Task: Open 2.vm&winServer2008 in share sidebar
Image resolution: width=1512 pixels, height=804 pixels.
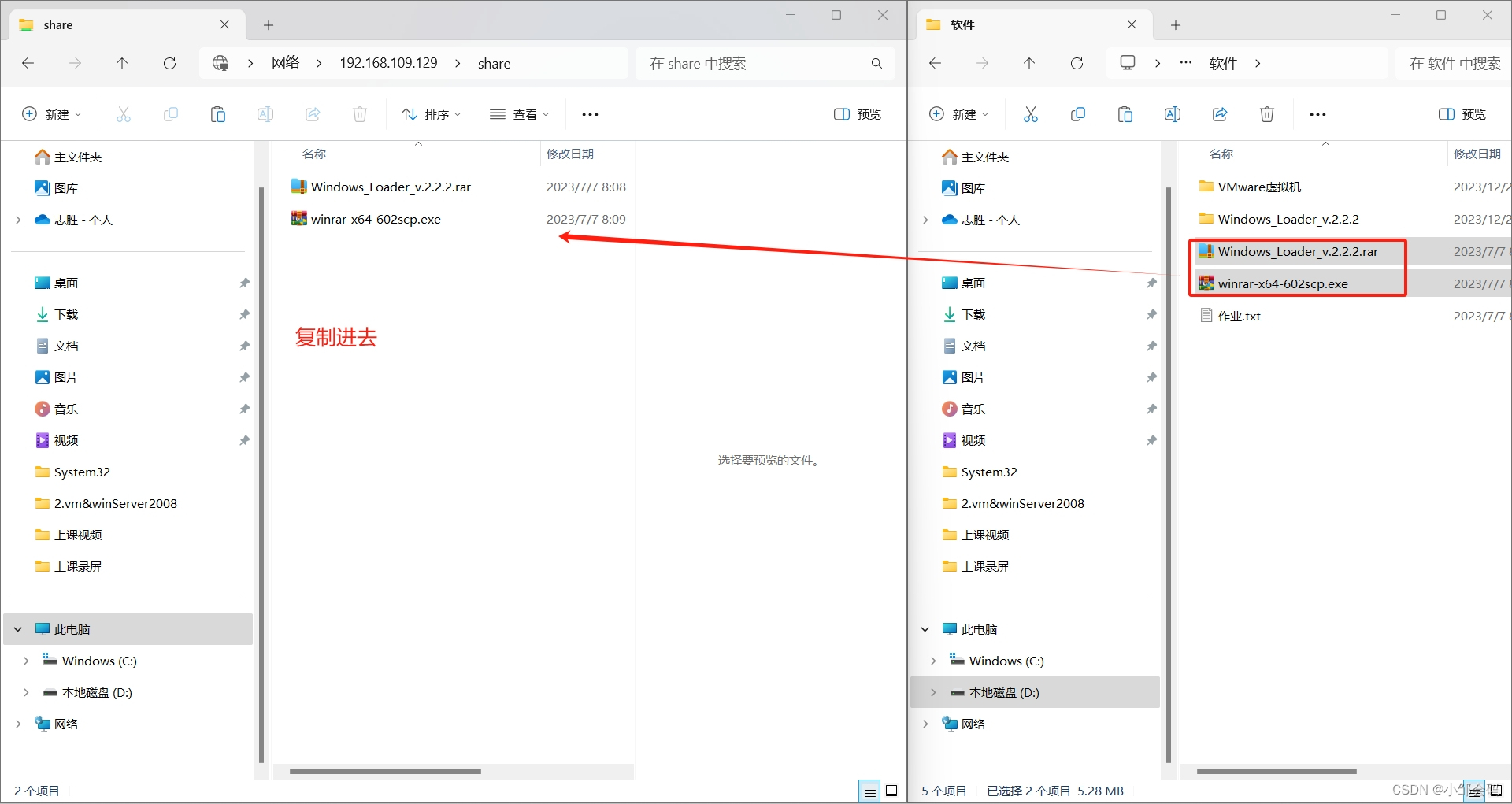Action: (x=116, y=503)
